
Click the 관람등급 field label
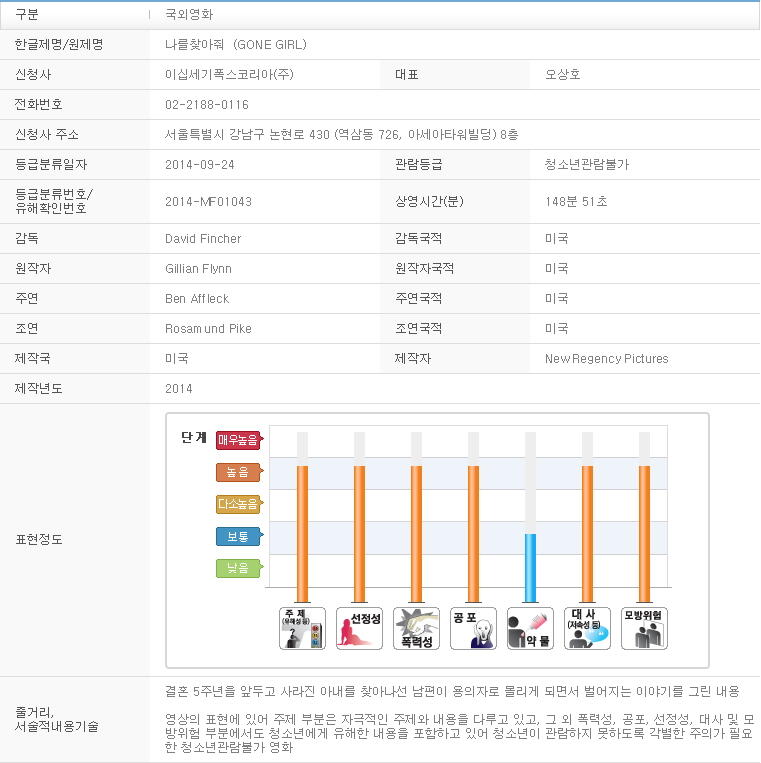coord(418,164)
